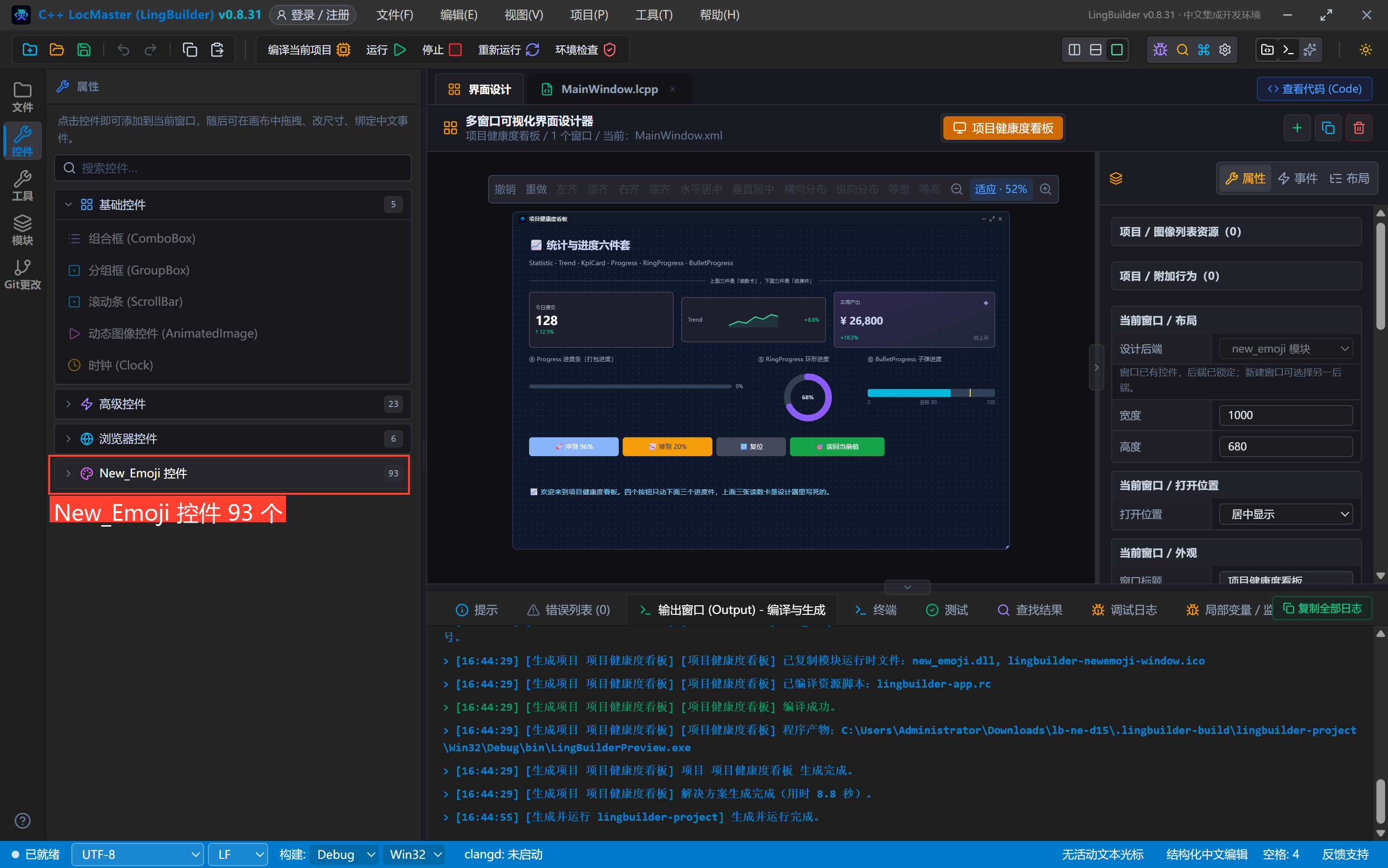
Task: Switch to the MainWindow.lcpp tab
Action: pyautogui.click(x=609, y=89)
